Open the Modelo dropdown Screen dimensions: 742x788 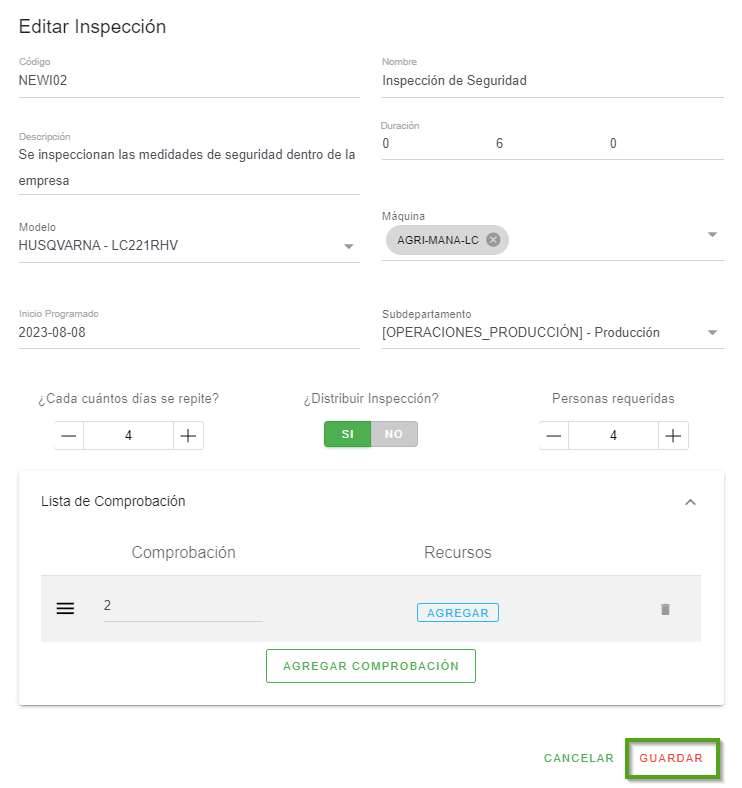[x=349, y=246]
